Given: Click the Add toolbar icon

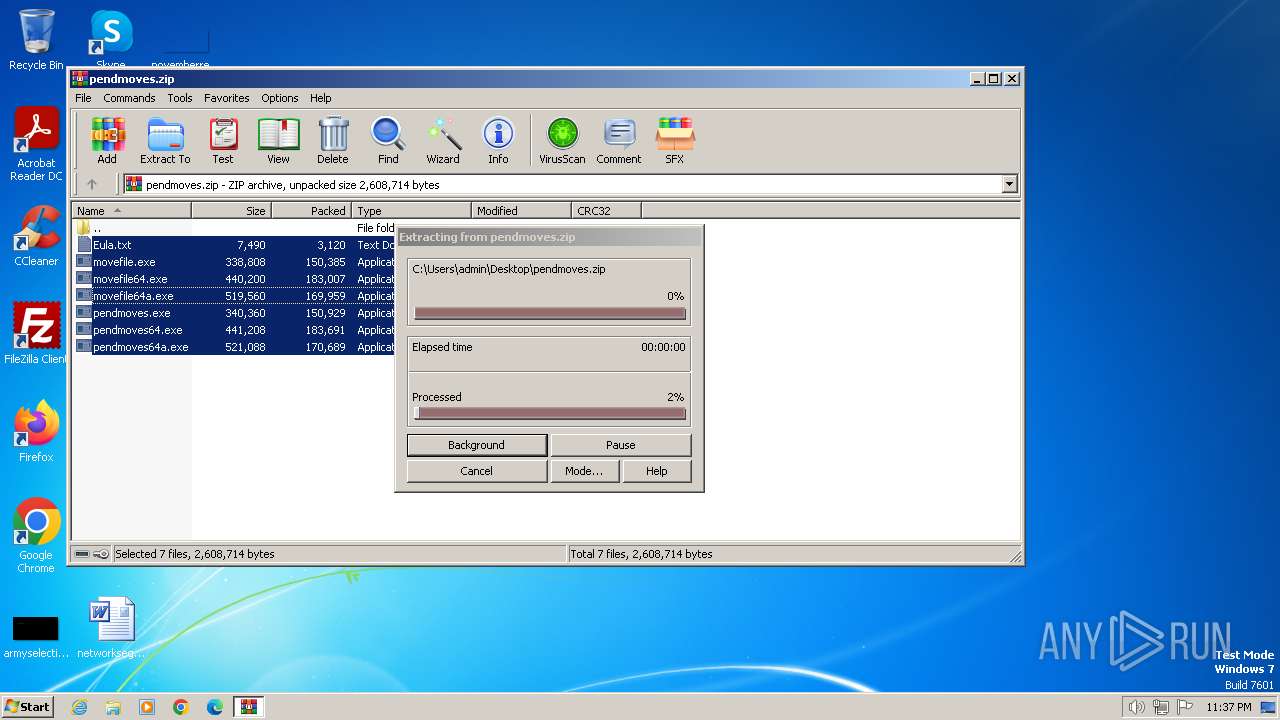Looking at the screenshot, I should pos(107,140).
